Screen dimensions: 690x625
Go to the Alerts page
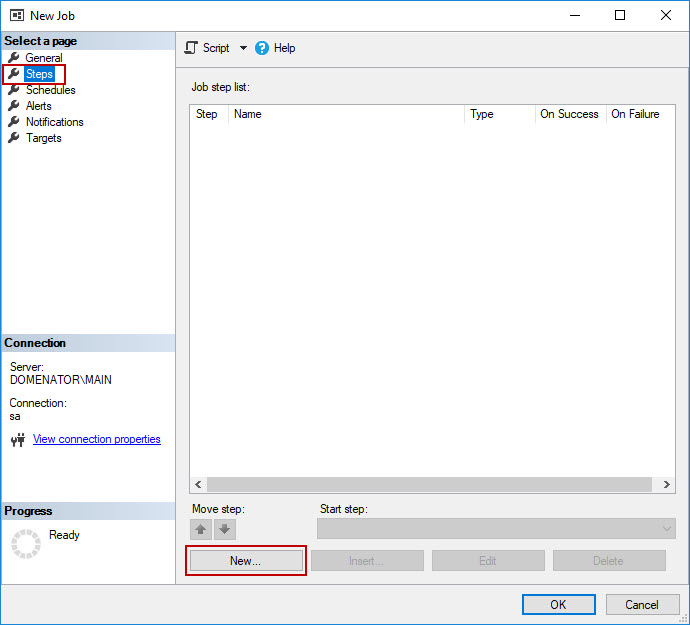tap(38, 106)
